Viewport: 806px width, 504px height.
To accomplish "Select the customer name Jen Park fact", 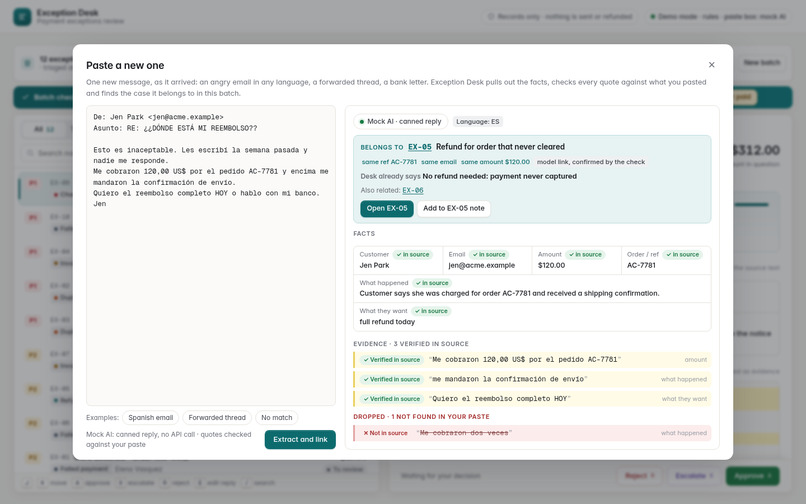I will [x=374, y=265].
